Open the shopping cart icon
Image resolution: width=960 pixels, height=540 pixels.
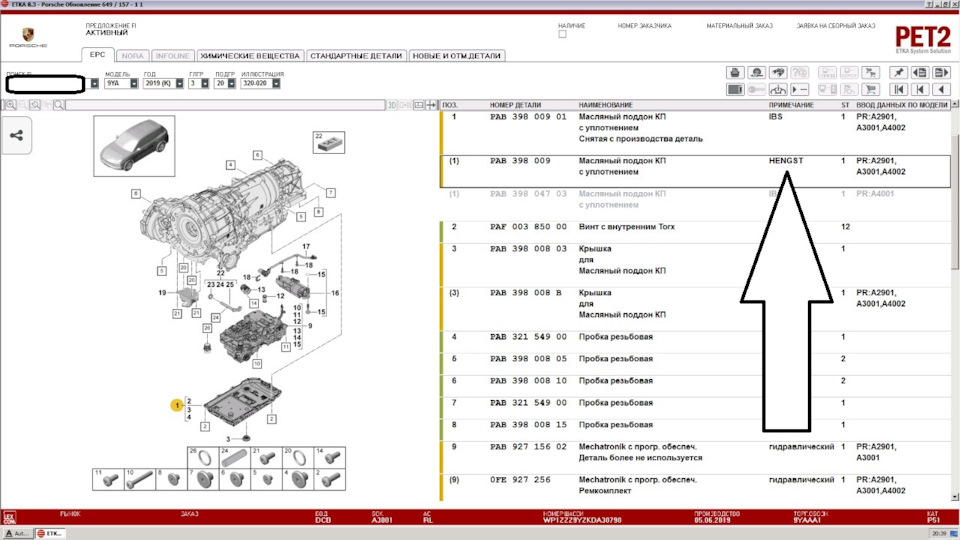click(870, 90)
